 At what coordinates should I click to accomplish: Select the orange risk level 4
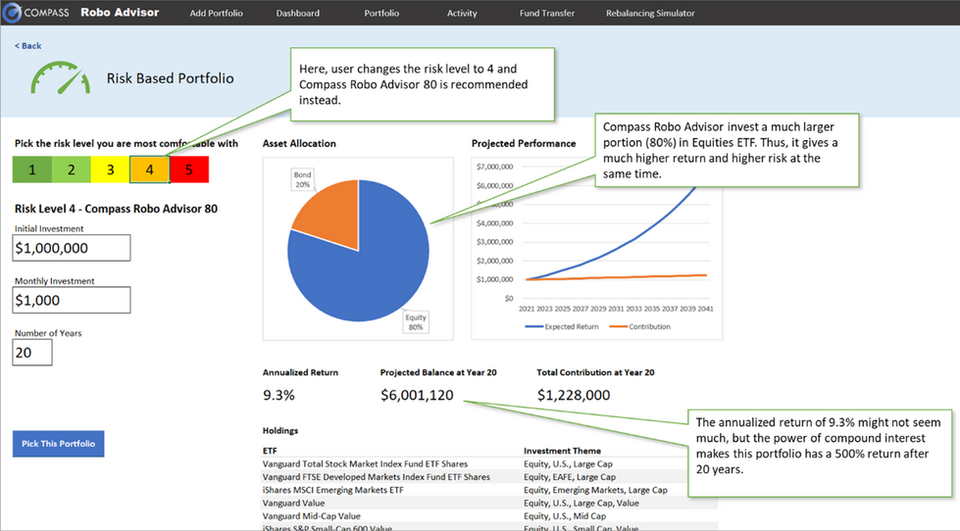[x=149, y=170]
